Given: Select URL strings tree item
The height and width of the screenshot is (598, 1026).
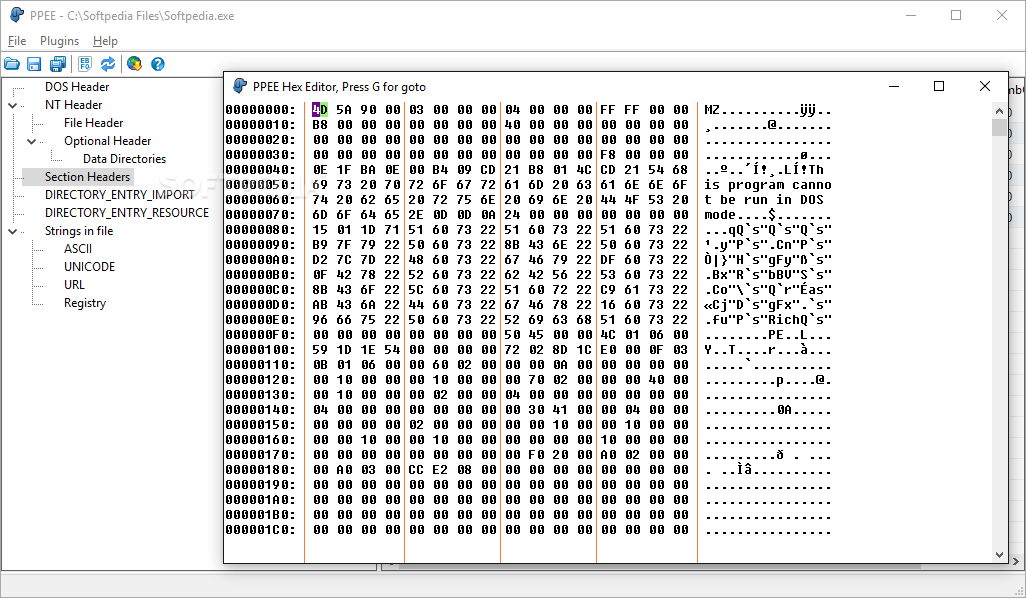Looking at the screenshot, I should [x=74, y=285].
